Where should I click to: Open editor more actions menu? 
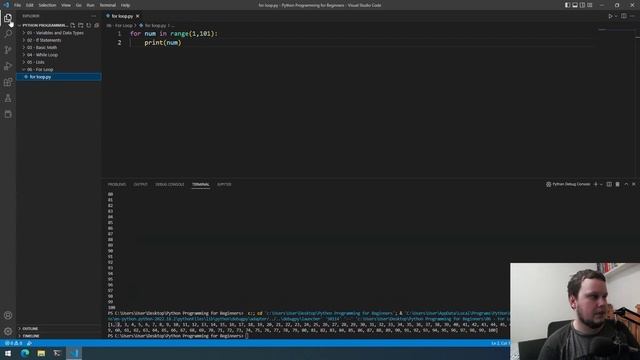632,16
